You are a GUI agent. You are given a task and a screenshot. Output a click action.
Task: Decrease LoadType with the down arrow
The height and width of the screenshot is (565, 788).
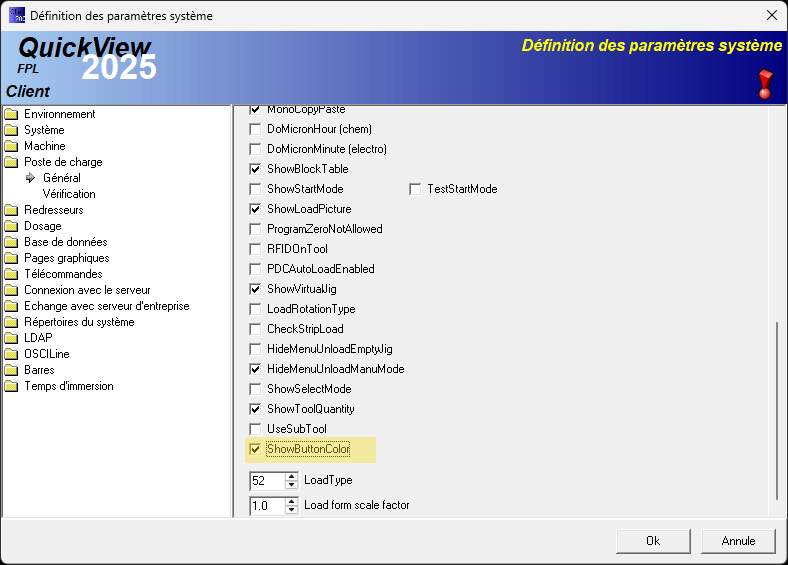(x=291, y=485)
